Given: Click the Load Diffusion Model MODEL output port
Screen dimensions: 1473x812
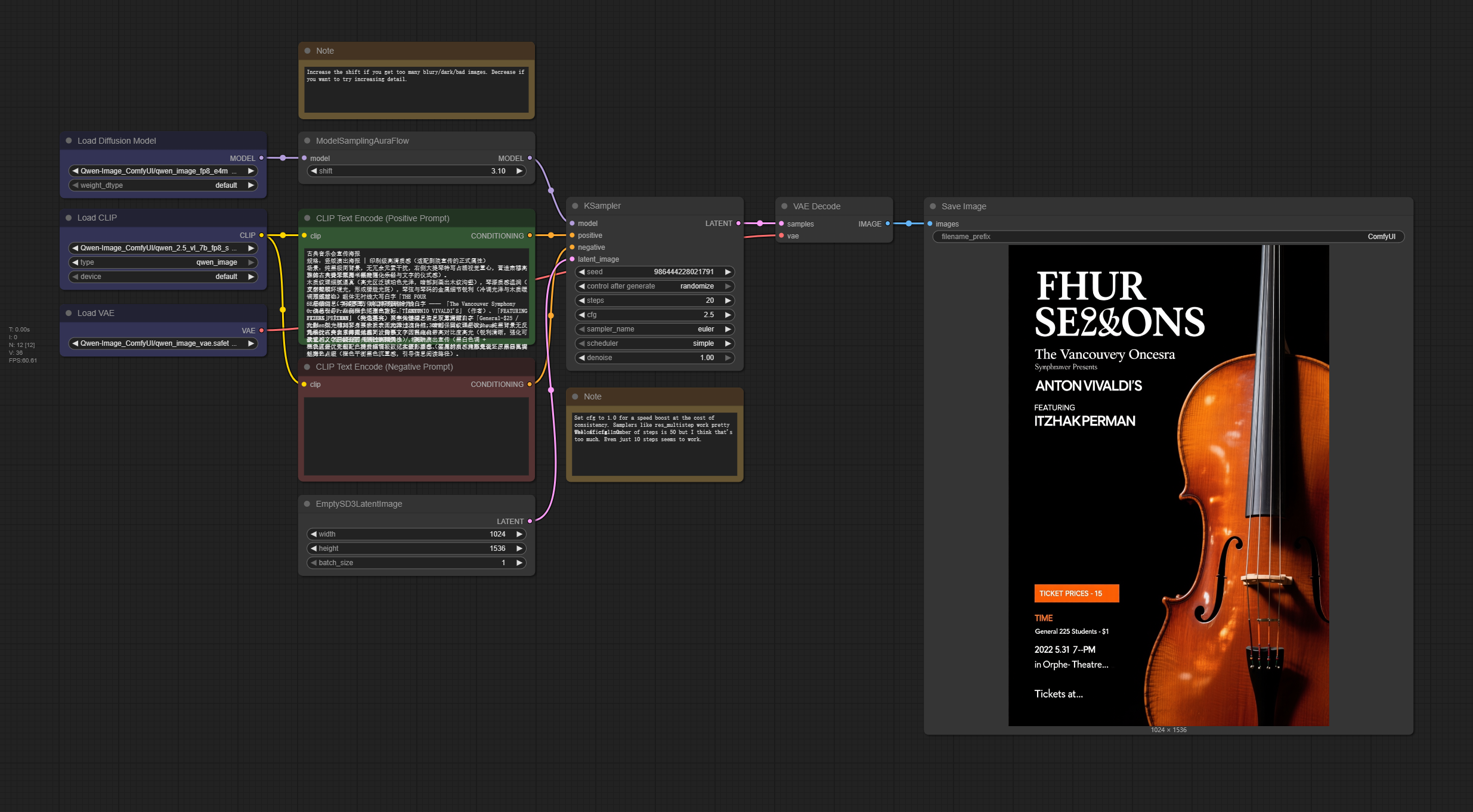Looking at the screenshot, I should (261, 158).
